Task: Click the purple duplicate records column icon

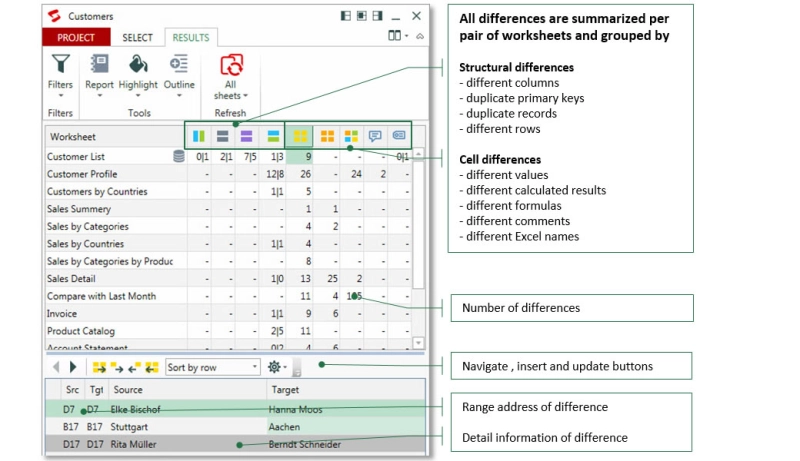Action: coord(246,136)
